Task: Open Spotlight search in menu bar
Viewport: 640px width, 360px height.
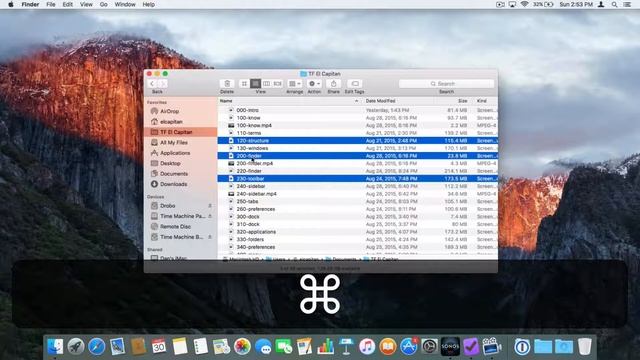Action: coord(614,4)
